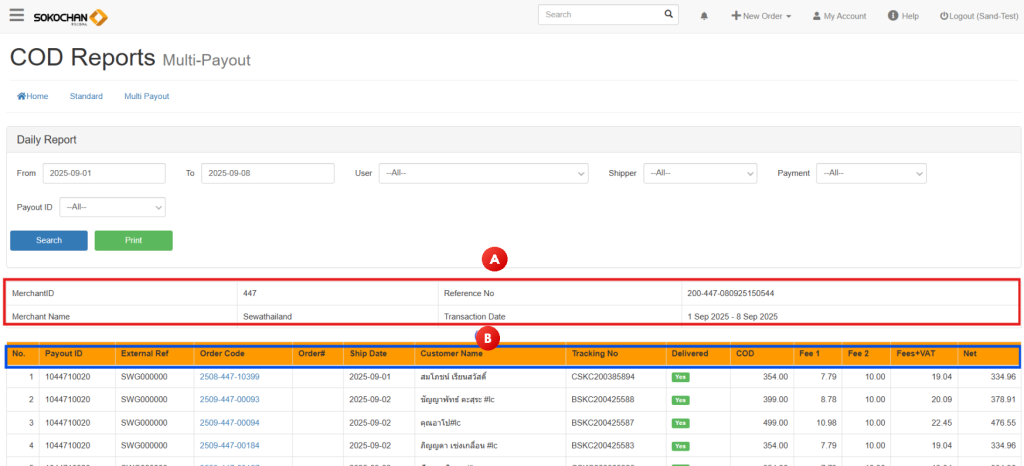The image size is (1024, 466).
Task: Go to My Account
Action: pos(839,16)
